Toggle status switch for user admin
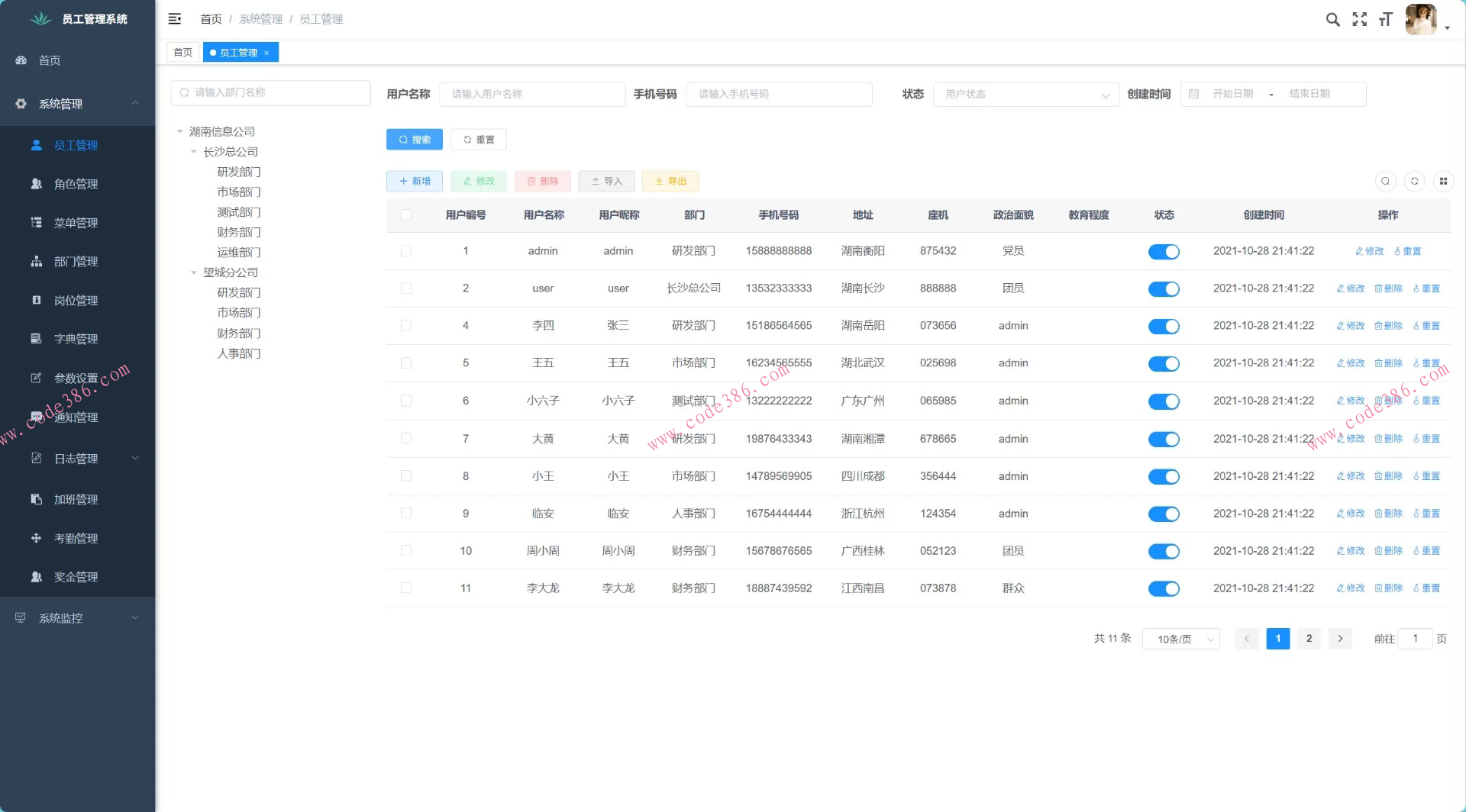 [x=1164, y=252]
